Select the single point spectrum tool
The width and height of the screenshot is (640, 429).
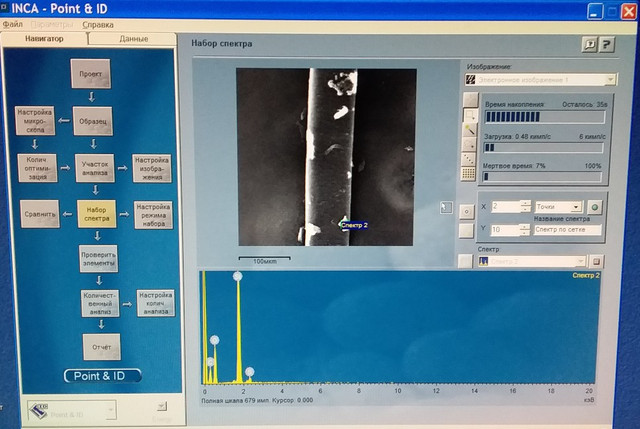(x=469, y=144)
